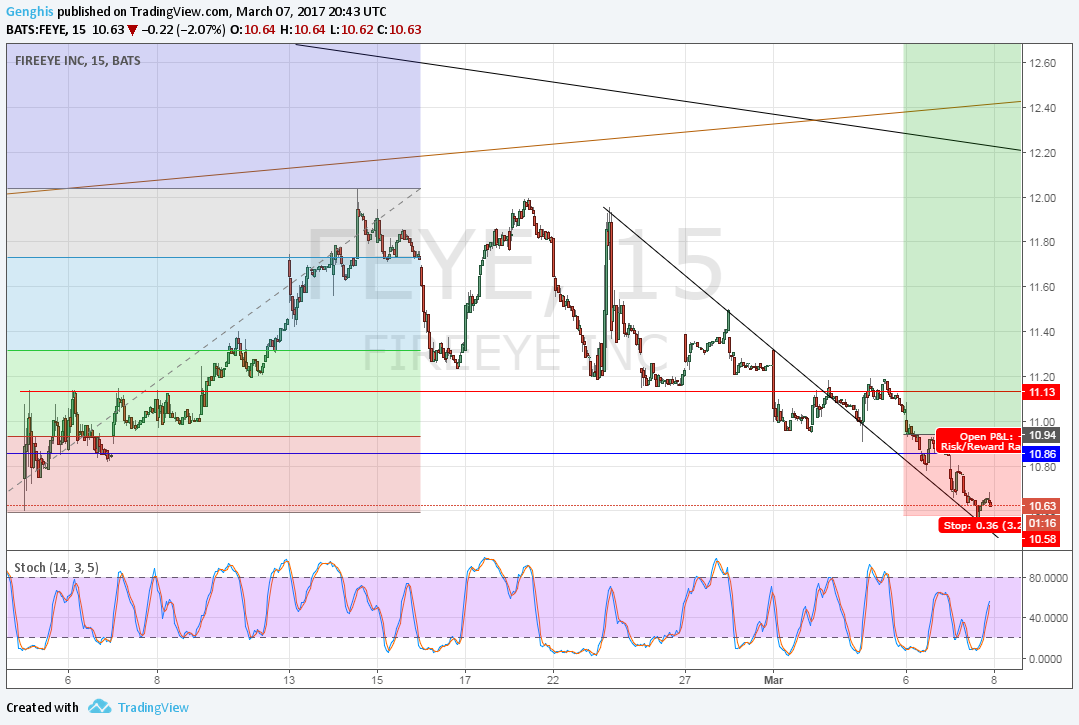This screenshot has height=725, width=1079.
Task: Click the 01:16 bar countdown label
Action: pos(1042,523)
